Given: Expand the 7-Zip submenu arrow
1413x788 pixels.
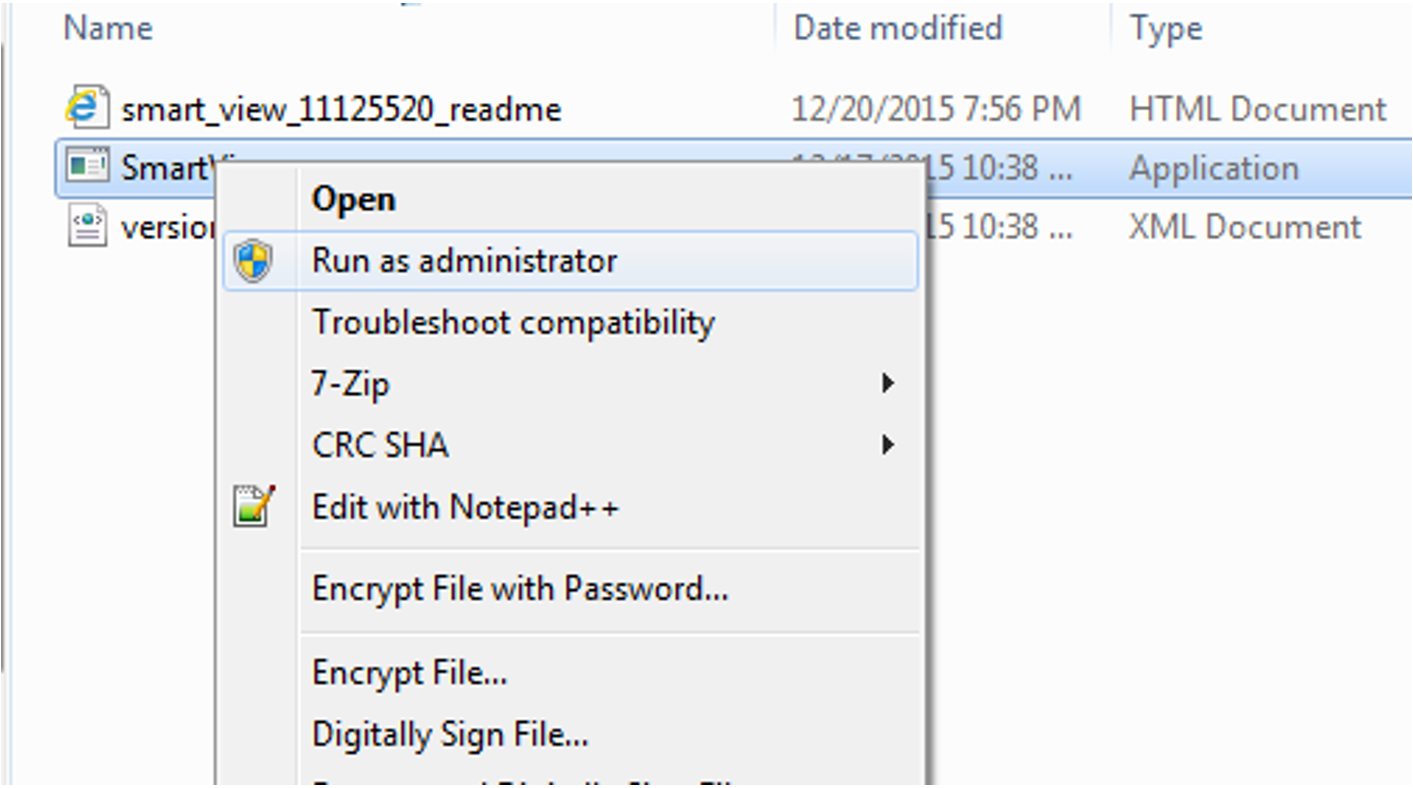Looking at the screenshot, I should click(886, 383).
